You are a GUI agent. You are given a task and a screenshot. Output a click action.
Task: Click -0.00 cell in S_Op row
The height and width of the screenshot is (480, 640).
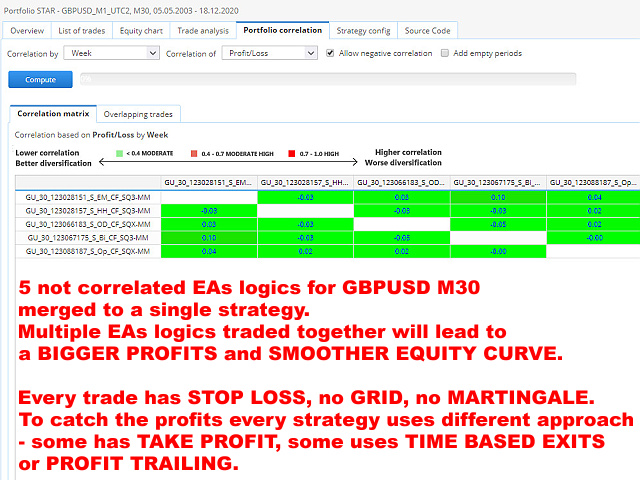[x=498, y=251]
